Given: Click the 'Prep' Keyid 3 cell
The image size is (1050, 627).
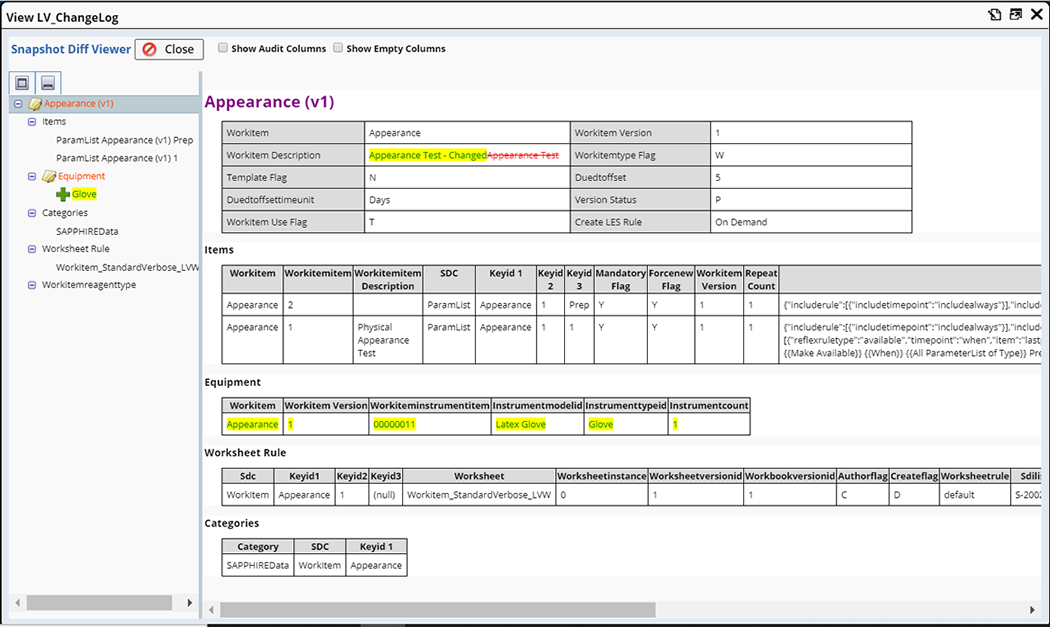Looking at the screenshot, I should coord(579,305).
